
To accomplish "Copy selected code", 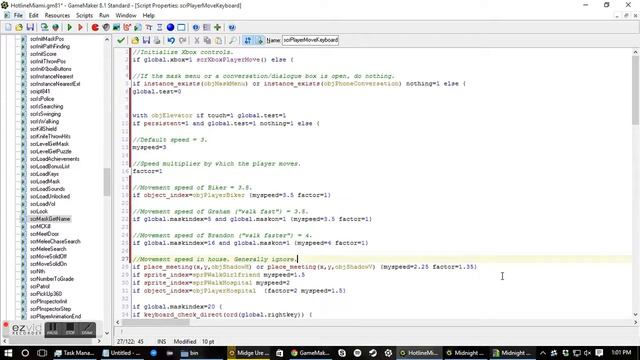I will [x=207, y=40].
